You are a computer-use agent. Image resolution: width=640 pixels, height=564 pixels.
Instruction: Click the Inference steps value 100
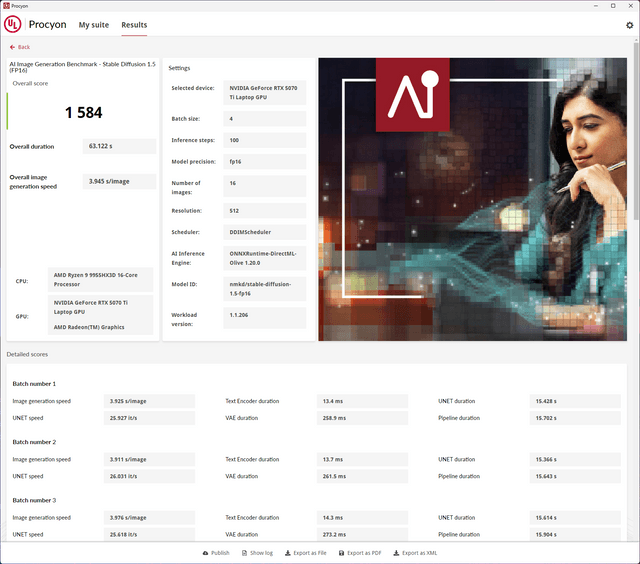point(264,140)
